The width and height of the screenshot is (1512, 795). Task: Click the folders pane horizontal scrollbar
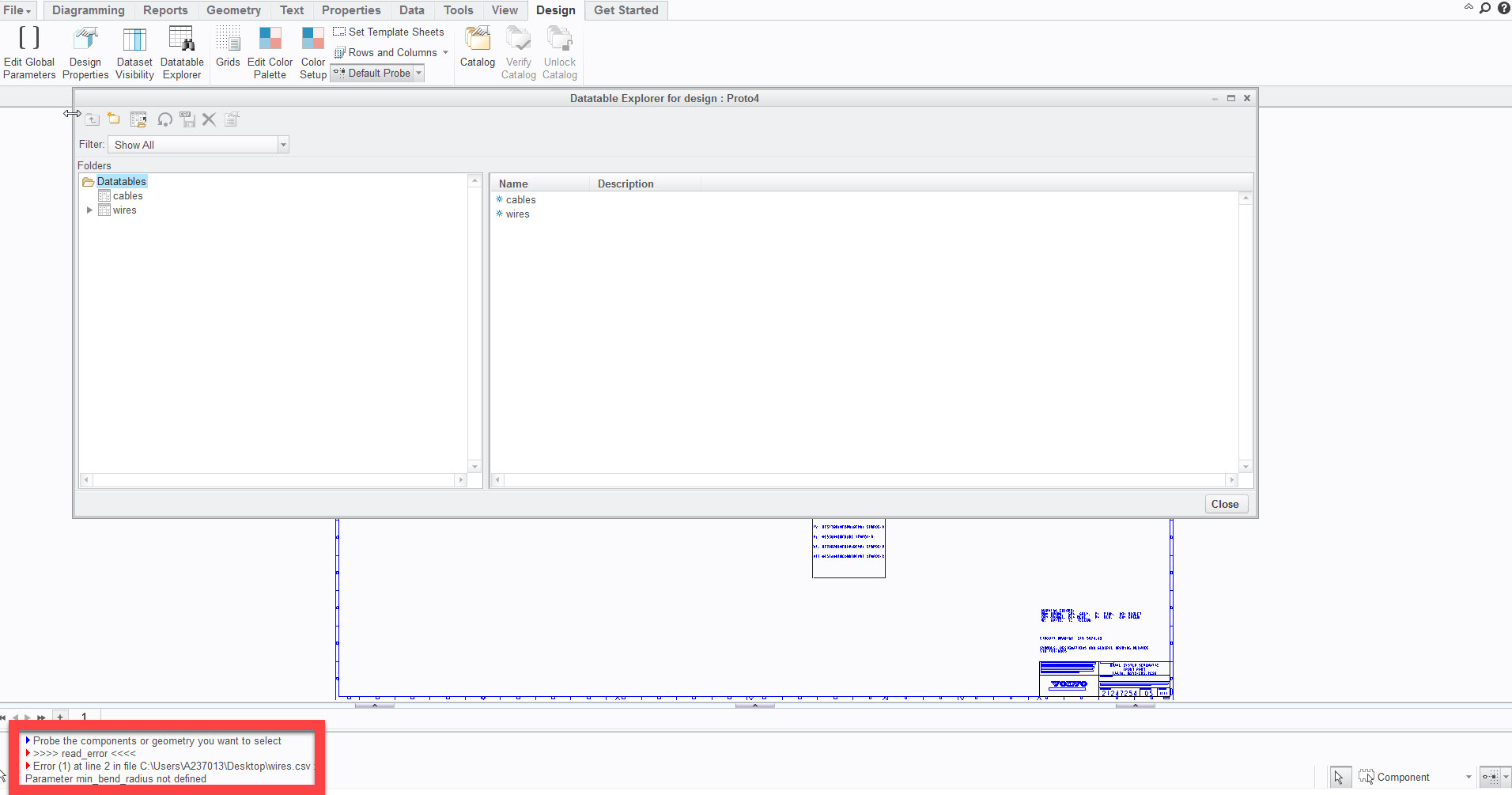click(274, 480)
